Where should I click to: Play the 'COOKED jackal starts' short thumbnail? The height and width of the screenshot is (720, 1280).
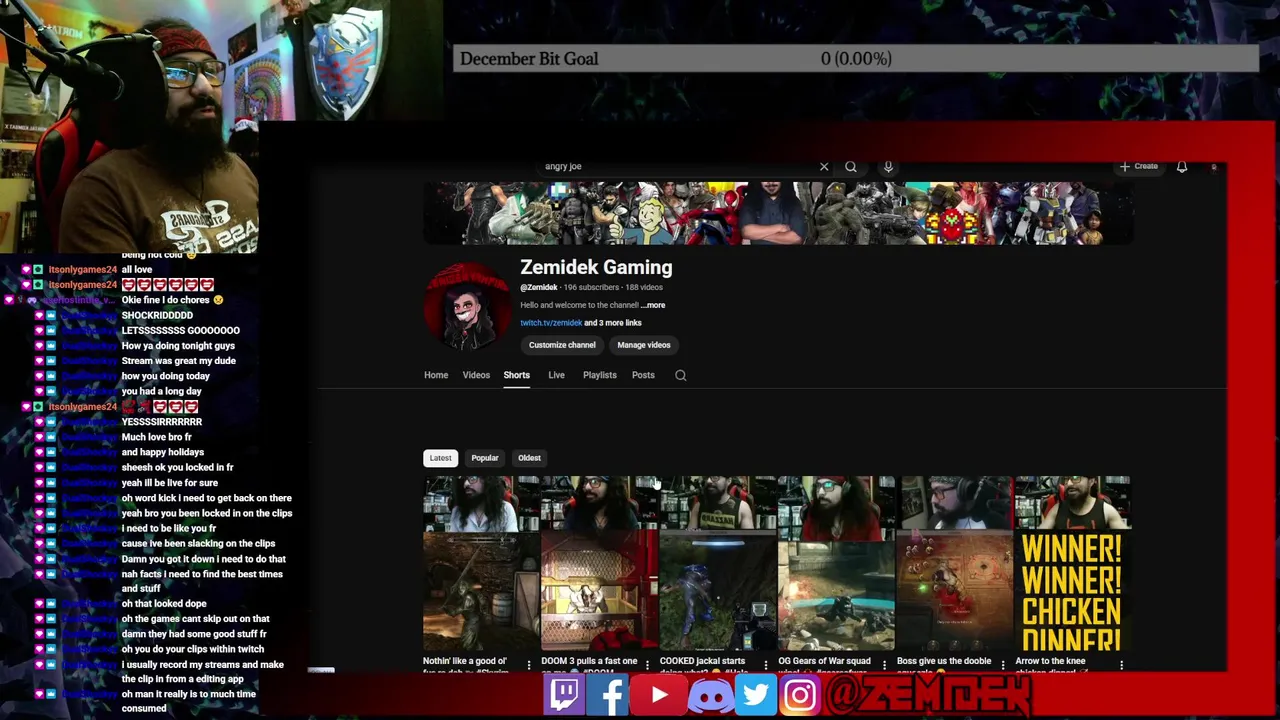coord(718,564)
